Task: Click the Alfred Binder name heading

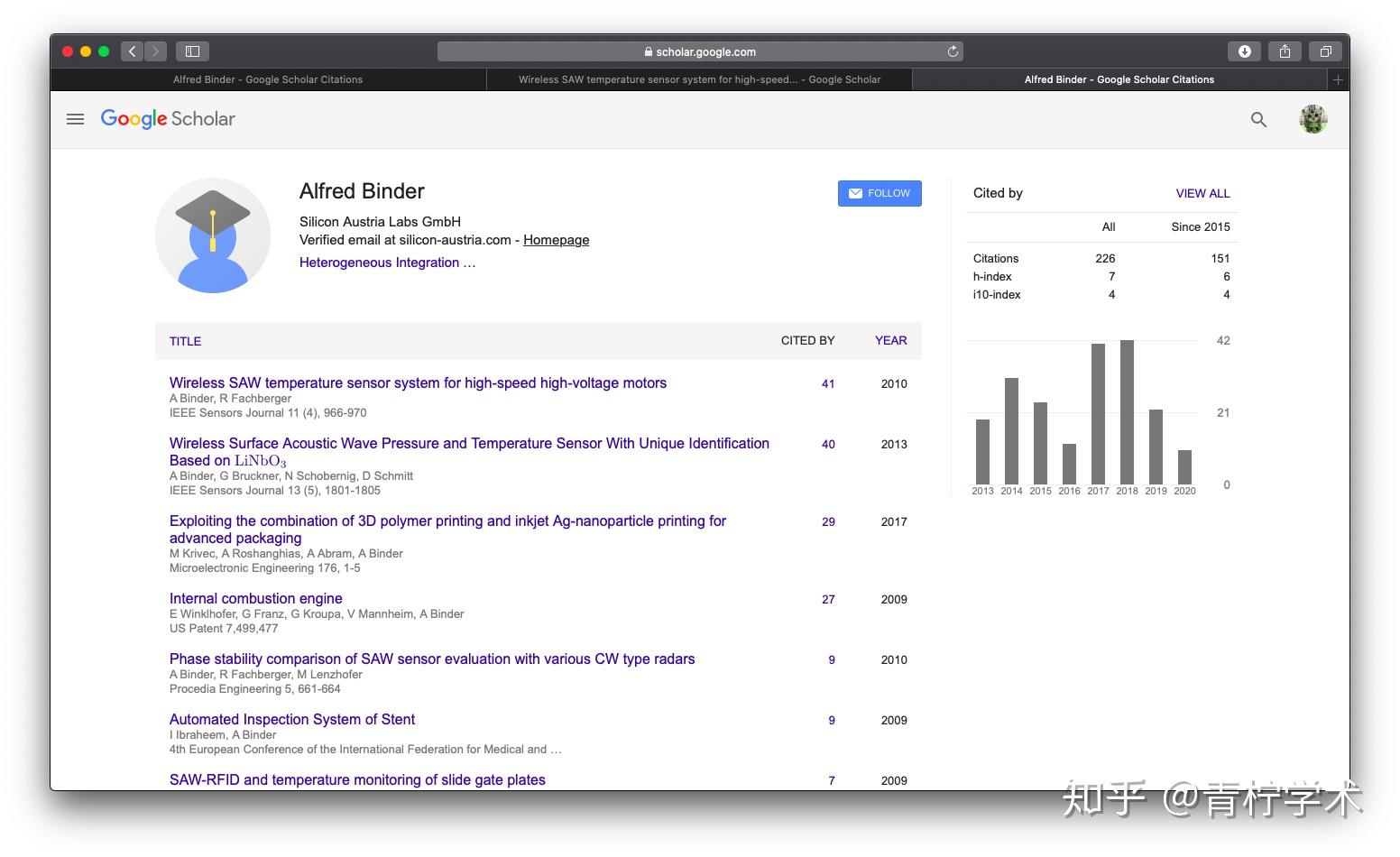Action: click(x=362, y=191)
